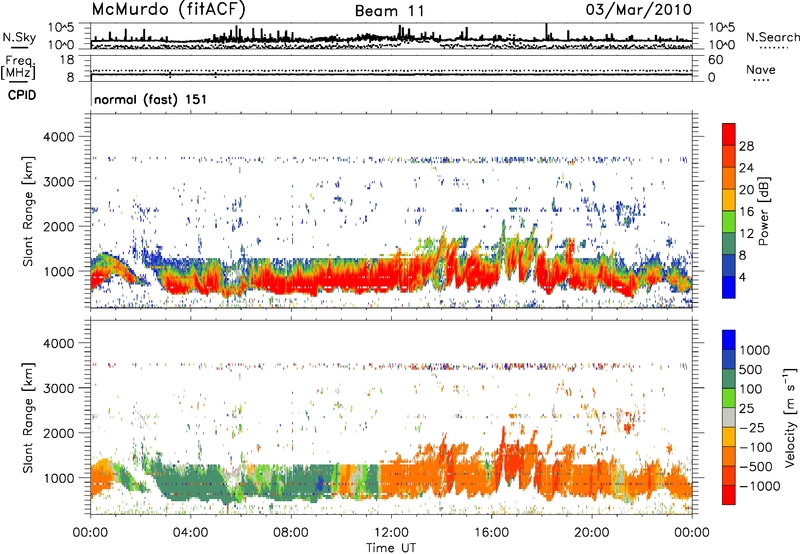
Task: Click the blue top segment of velocity color bar
Action: 729,340
